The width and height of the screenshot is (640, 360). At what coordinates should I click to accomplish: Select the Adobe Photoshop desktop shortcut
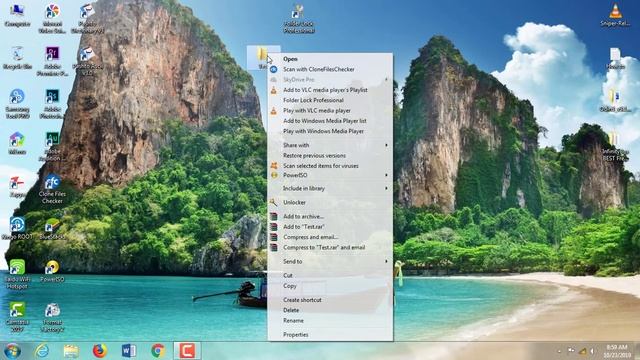tap(52, 104)
